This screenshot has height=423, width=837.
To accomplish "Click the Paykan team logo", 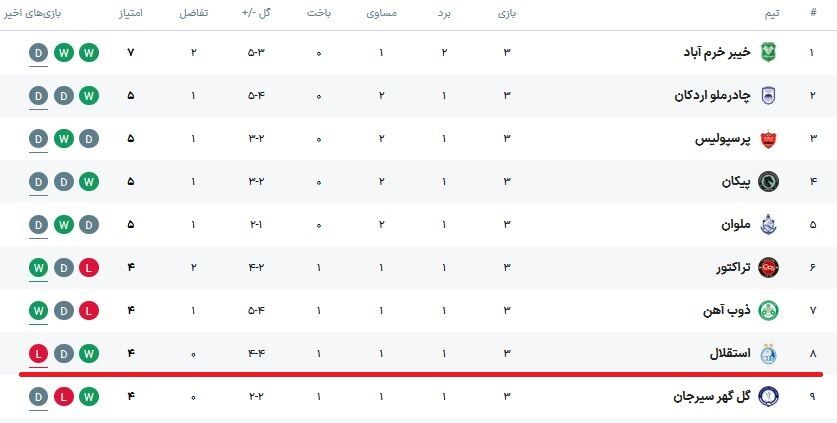I will (768, 182).
